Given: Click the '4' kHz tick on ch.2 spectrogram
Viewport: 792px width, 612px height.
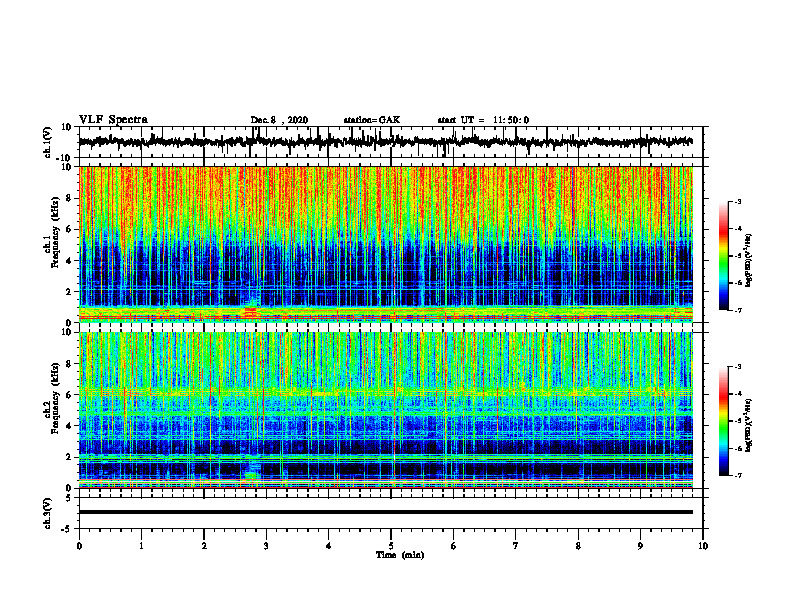Looking at the screenshot, I should [x=69, y=427].
